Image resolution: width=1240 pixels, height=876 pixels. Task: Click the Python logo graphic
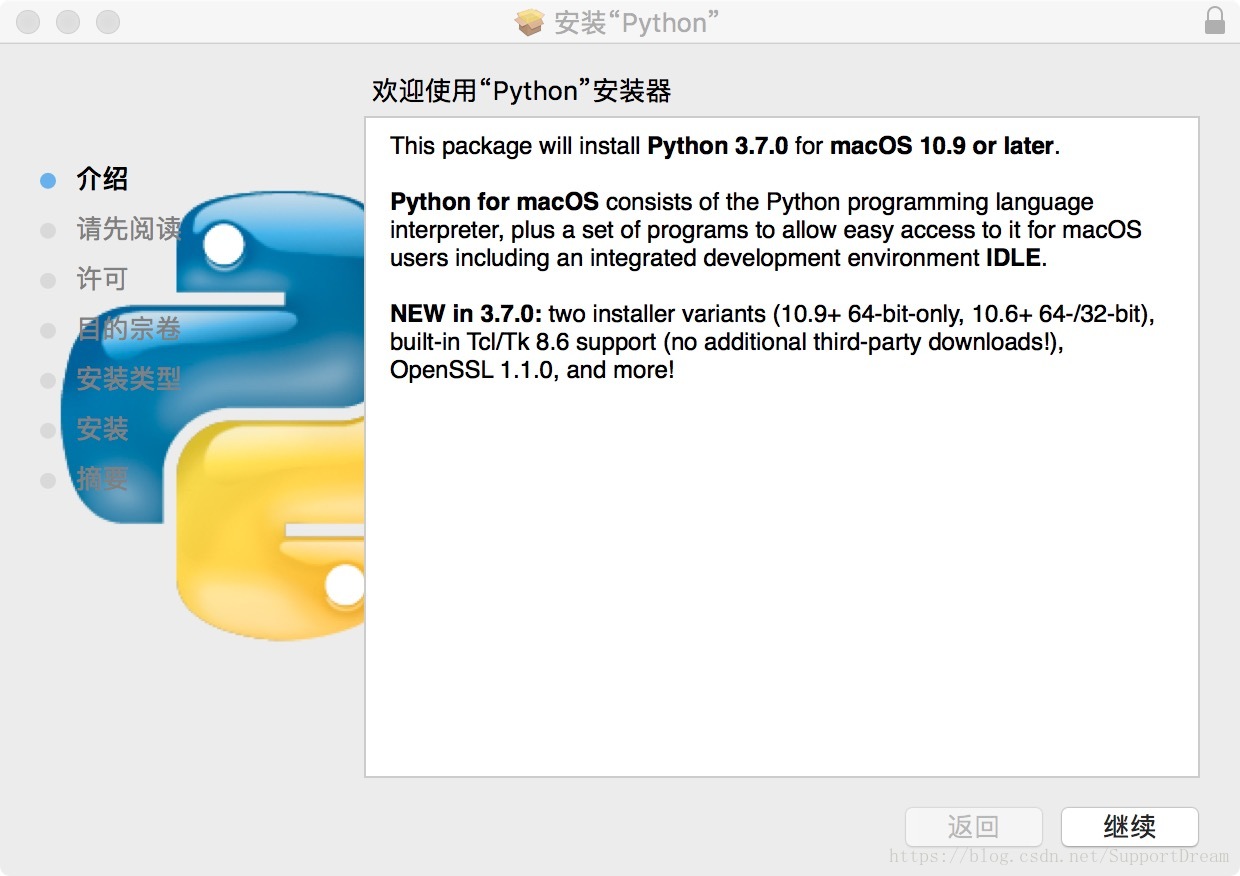pyautogui.click(x=212, y=416)
